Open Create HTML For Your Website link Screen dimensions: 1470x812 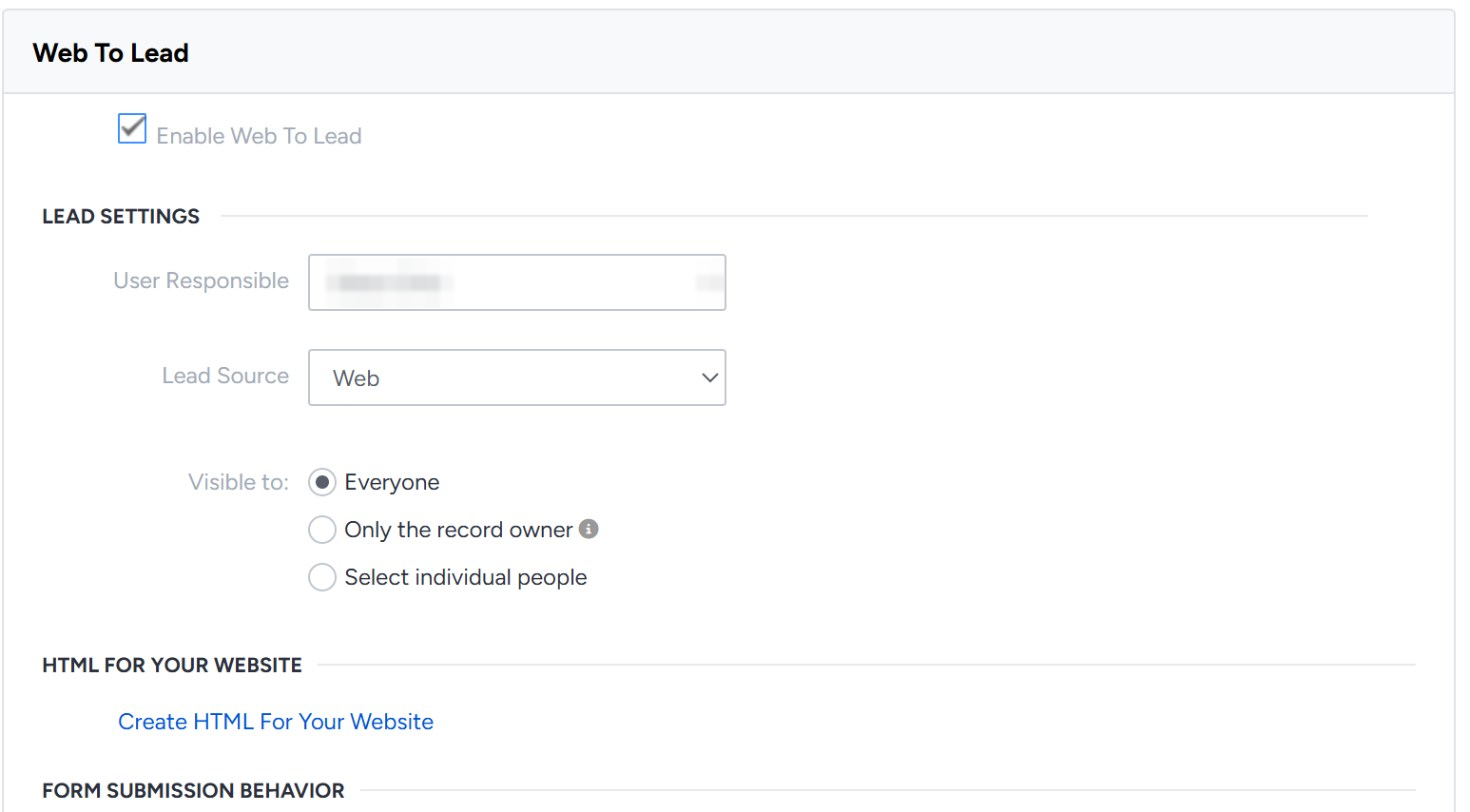(x=276, y=722)
